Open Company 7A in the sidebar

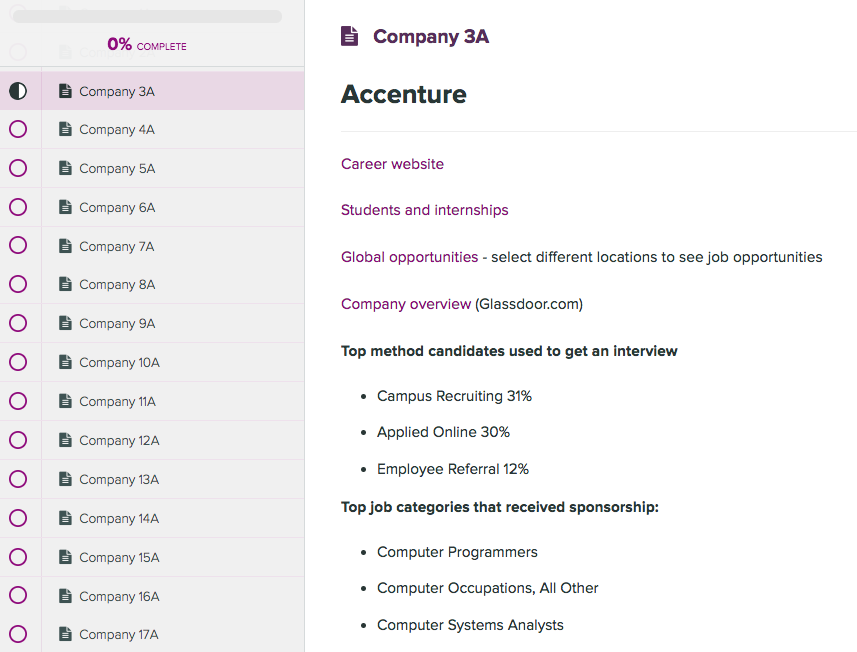coord(173,246)
